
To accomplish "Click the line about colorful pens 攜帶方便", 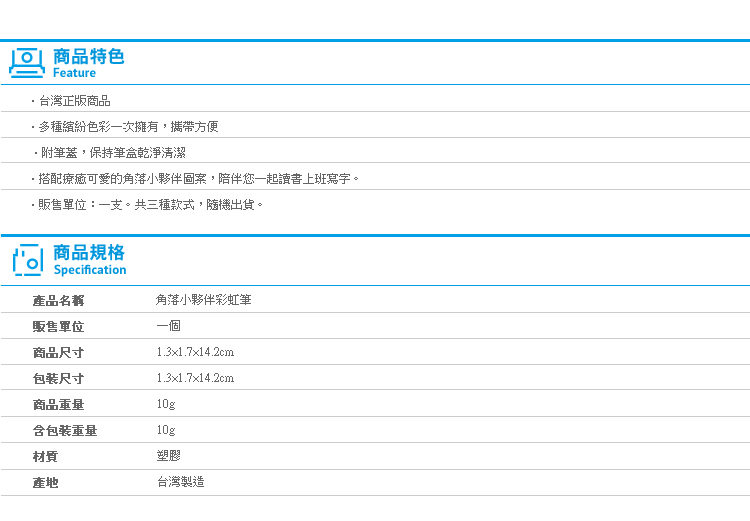I will (x=128, y=127).
